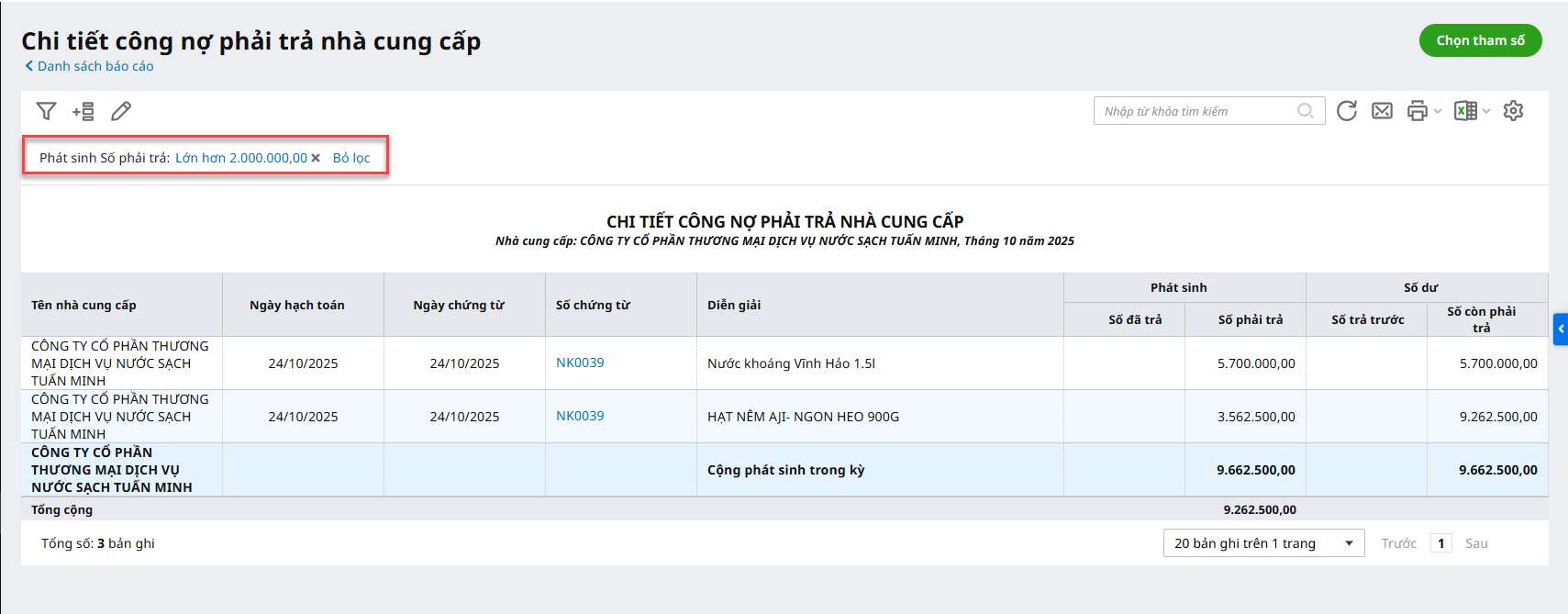Open the settings gear icon

tap(1513, 111)
